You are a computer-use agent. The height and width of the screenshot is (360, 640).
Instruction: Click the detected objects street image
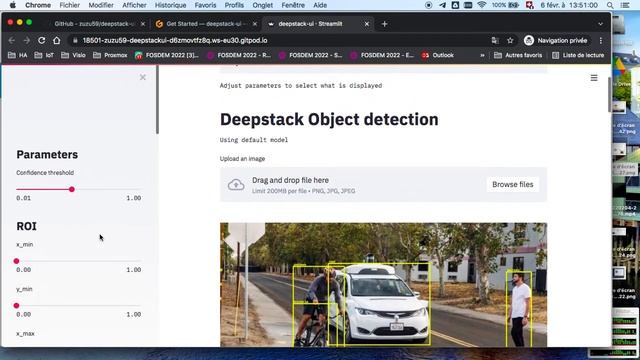383,284
